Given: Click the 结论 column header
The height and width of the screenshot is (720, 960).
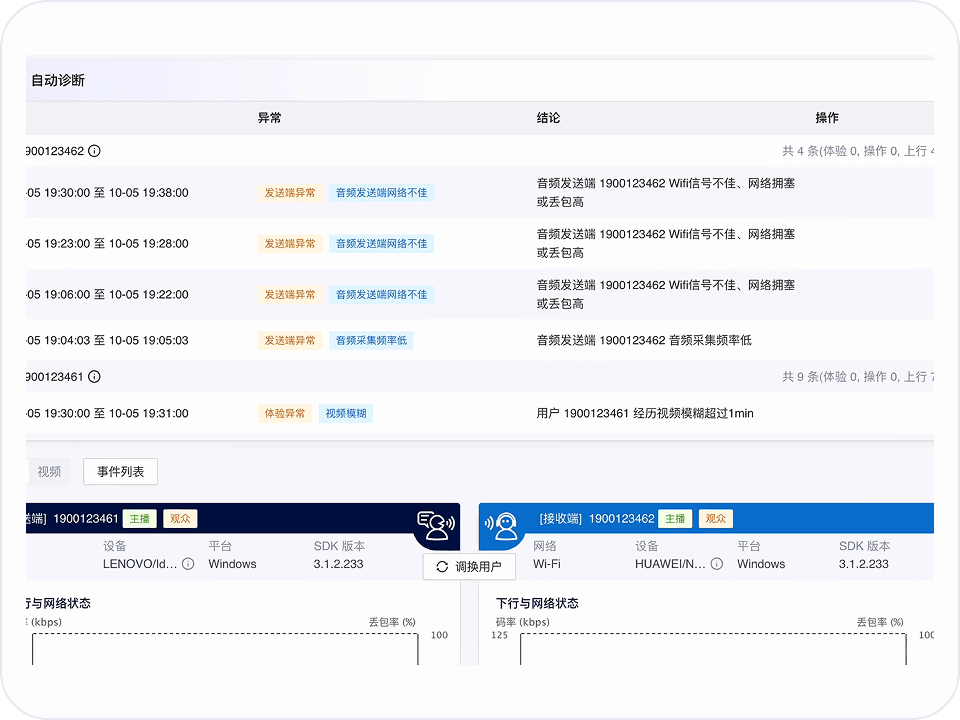Looking at the screenshot, I should tap(548, 118).
